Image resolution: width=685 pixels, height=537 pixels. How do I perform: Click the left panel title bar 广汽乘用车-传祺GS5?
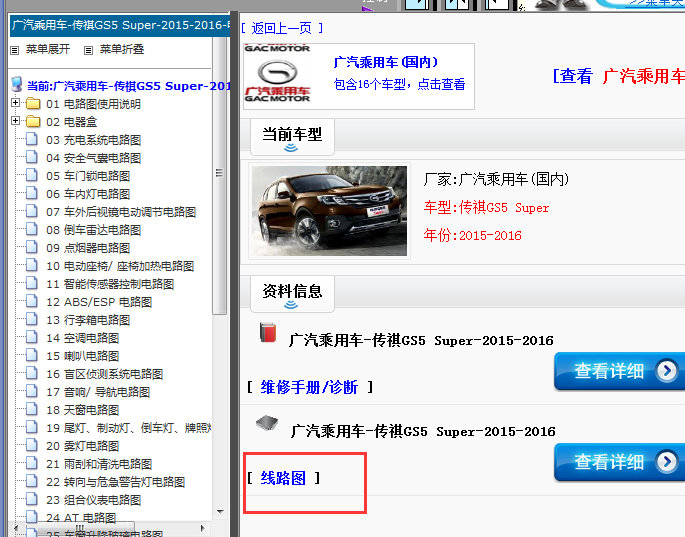[120, 25]
